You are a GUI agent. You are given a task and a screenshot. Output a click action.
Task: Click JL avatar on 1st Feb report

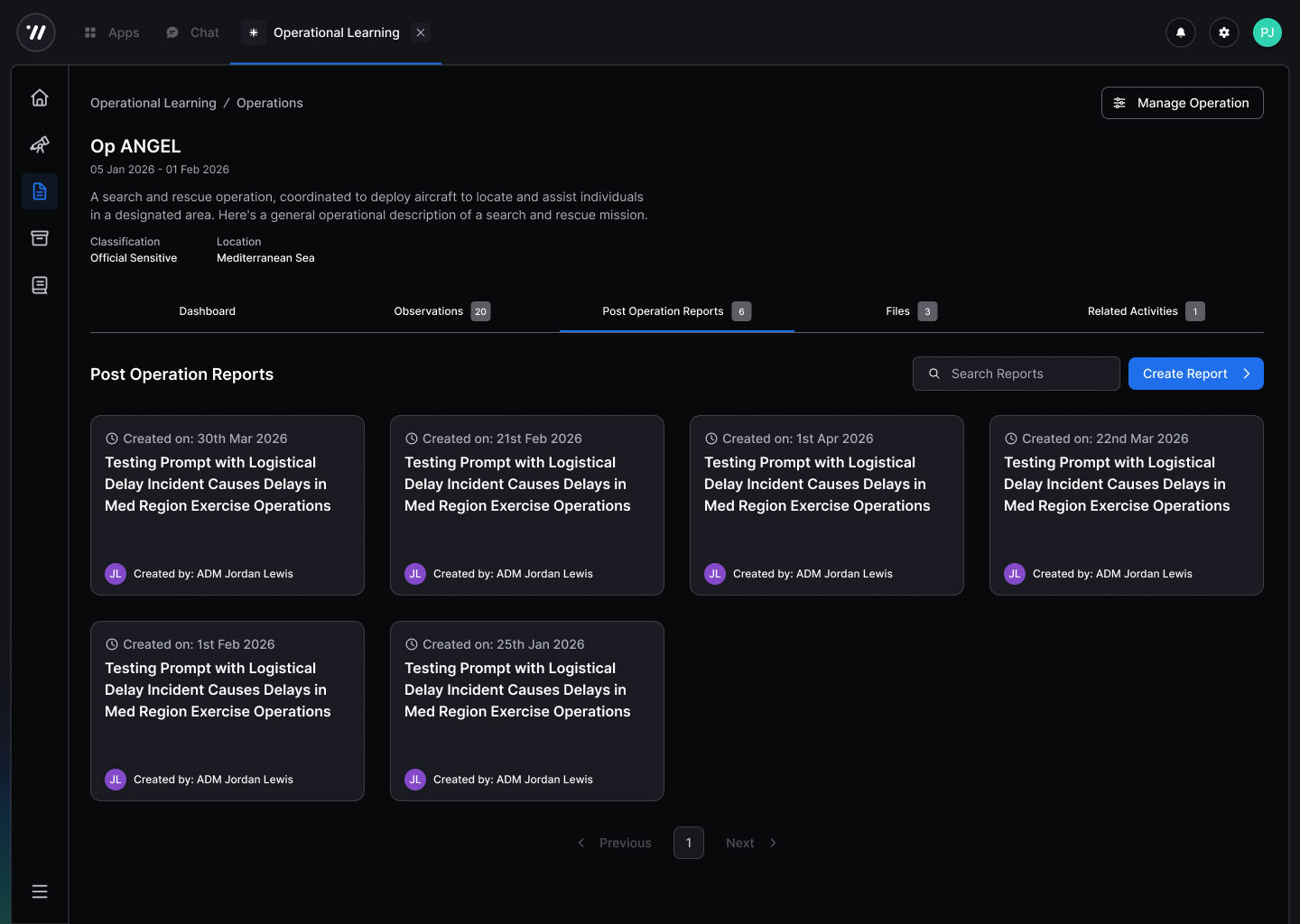tap(116, 780)
